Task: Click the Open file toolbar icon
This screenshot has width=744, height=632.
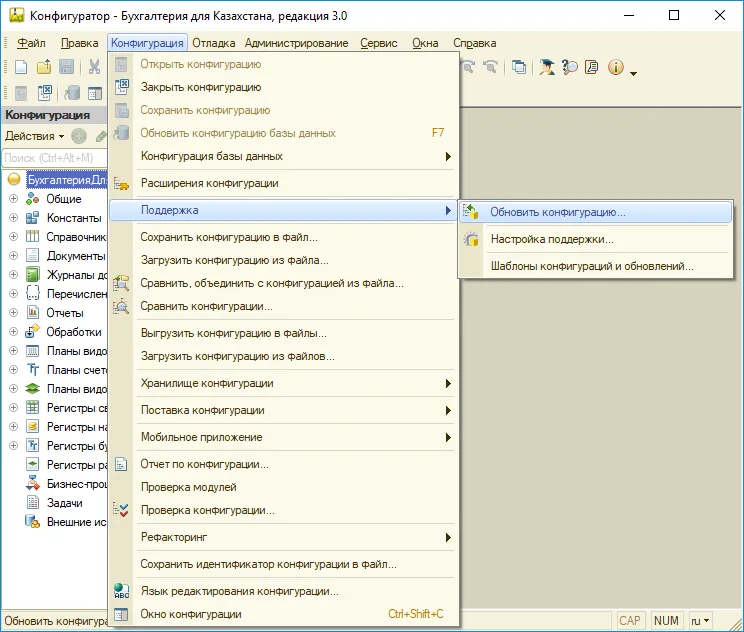Action: point(44,67)
